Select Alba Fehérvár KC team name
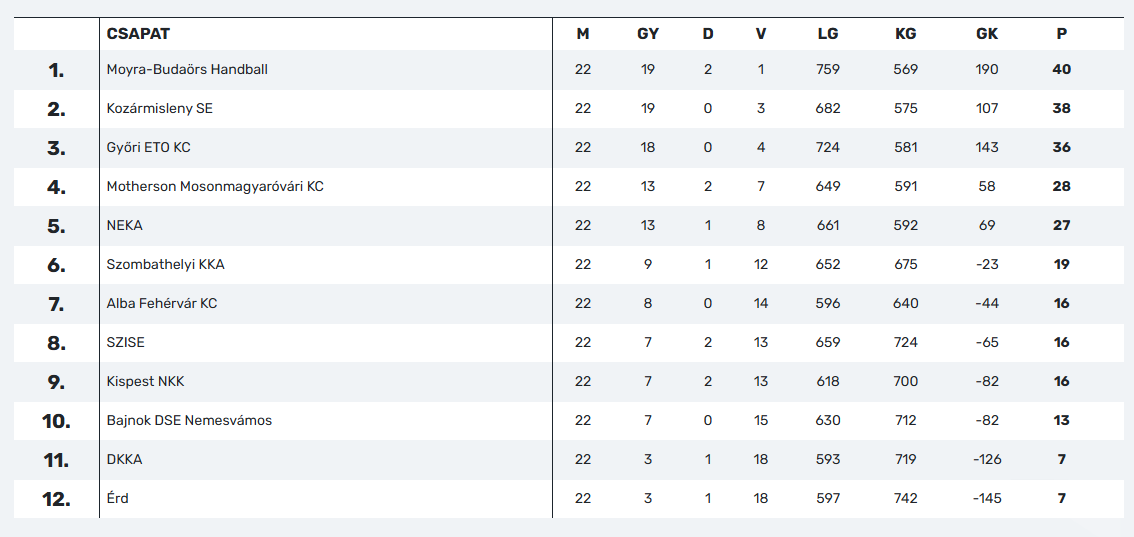This screenshot has height=537, width=1134. tap(162, 304)
